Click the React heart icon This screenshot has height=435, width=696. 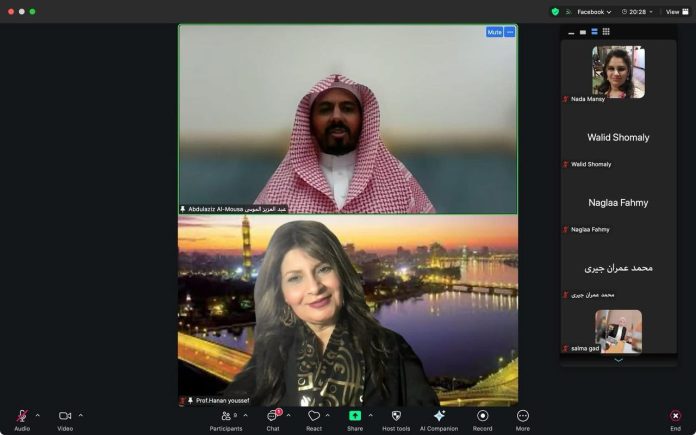pyautogui.click(x=314, y=416)
